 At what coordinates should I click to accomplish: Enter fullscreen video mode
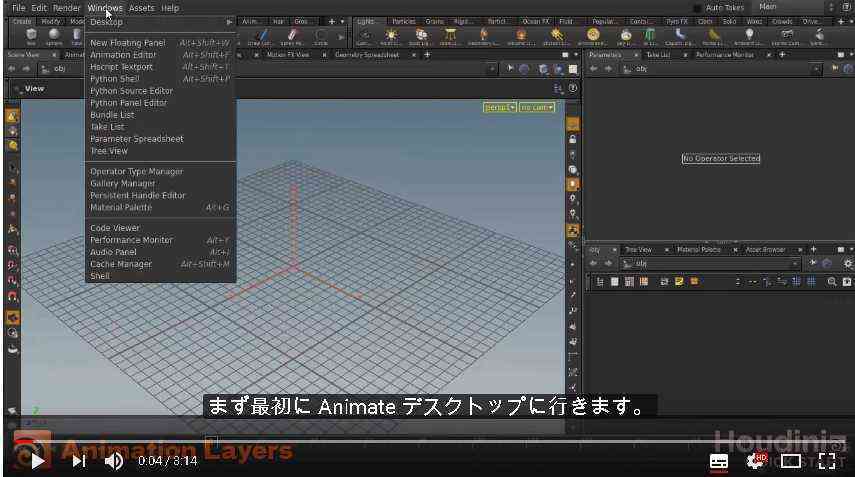(827, 462)
